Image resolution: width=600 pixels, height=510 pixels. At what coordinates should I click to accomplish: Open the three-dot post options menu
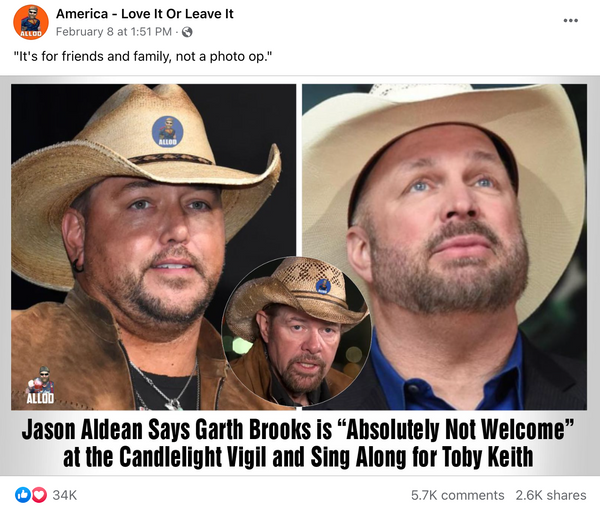(x=570, y=21)
